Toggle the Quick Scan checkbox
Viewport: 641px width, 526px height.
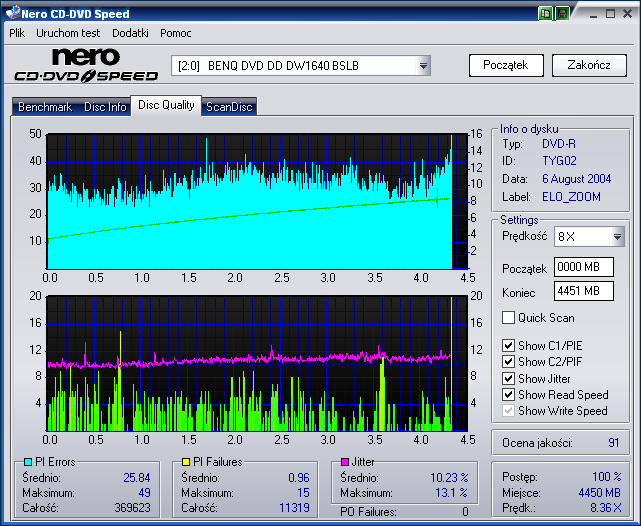click(x=508, y=318)
